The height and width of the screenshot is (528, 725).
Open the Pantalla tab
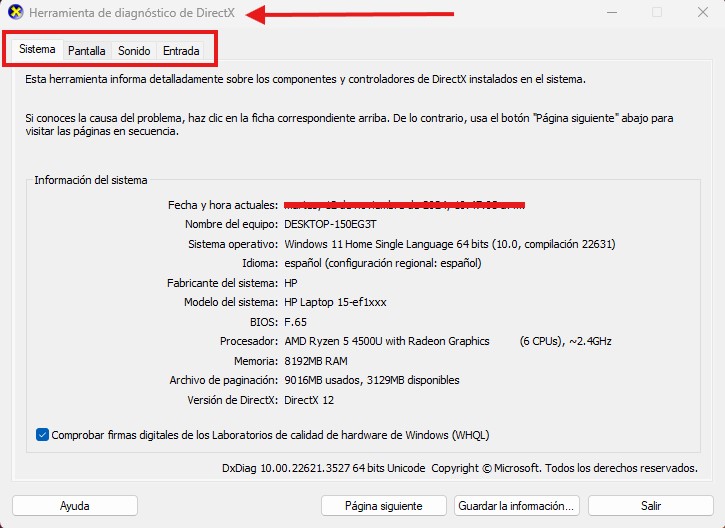(86, 50)
